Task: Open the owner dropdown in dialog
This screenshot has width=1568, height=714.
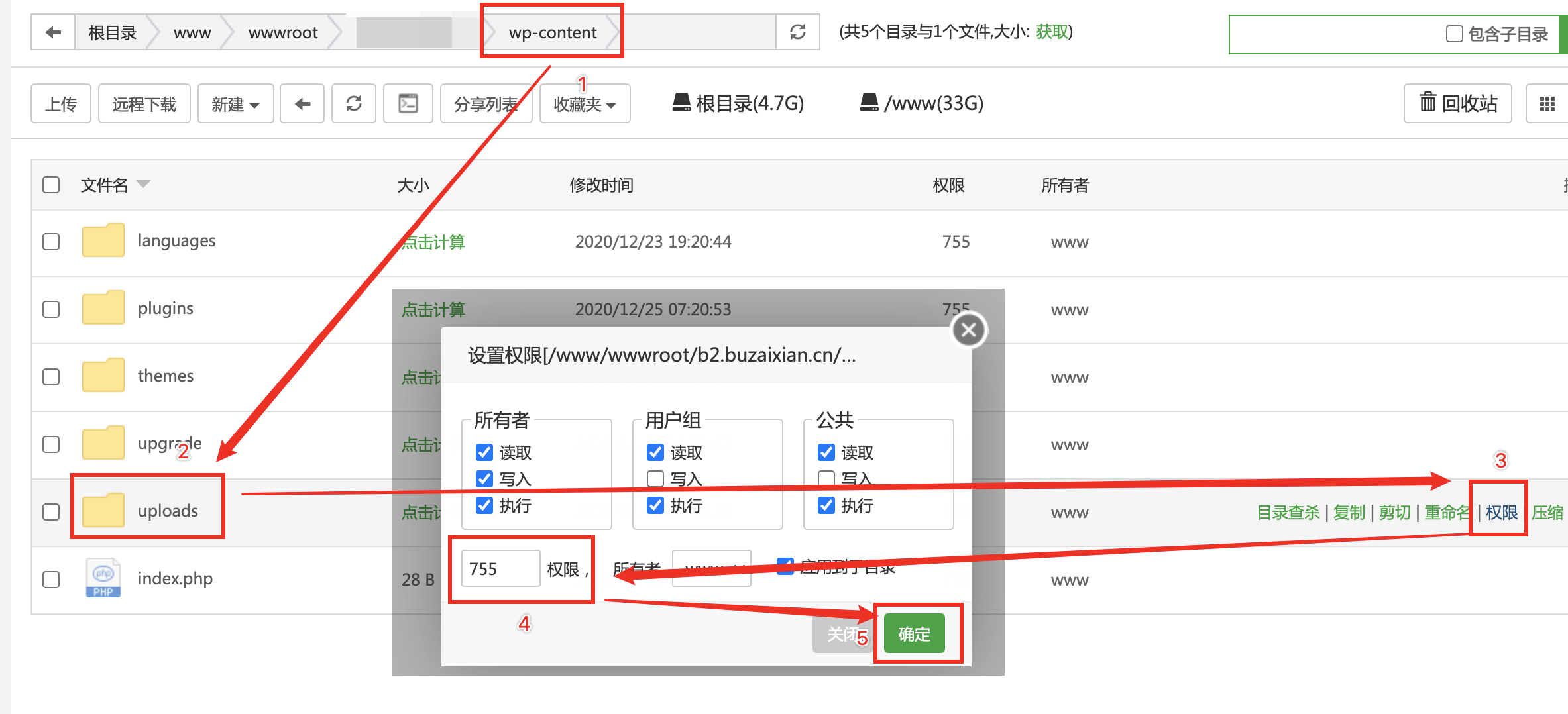Action: pos(712,568)
